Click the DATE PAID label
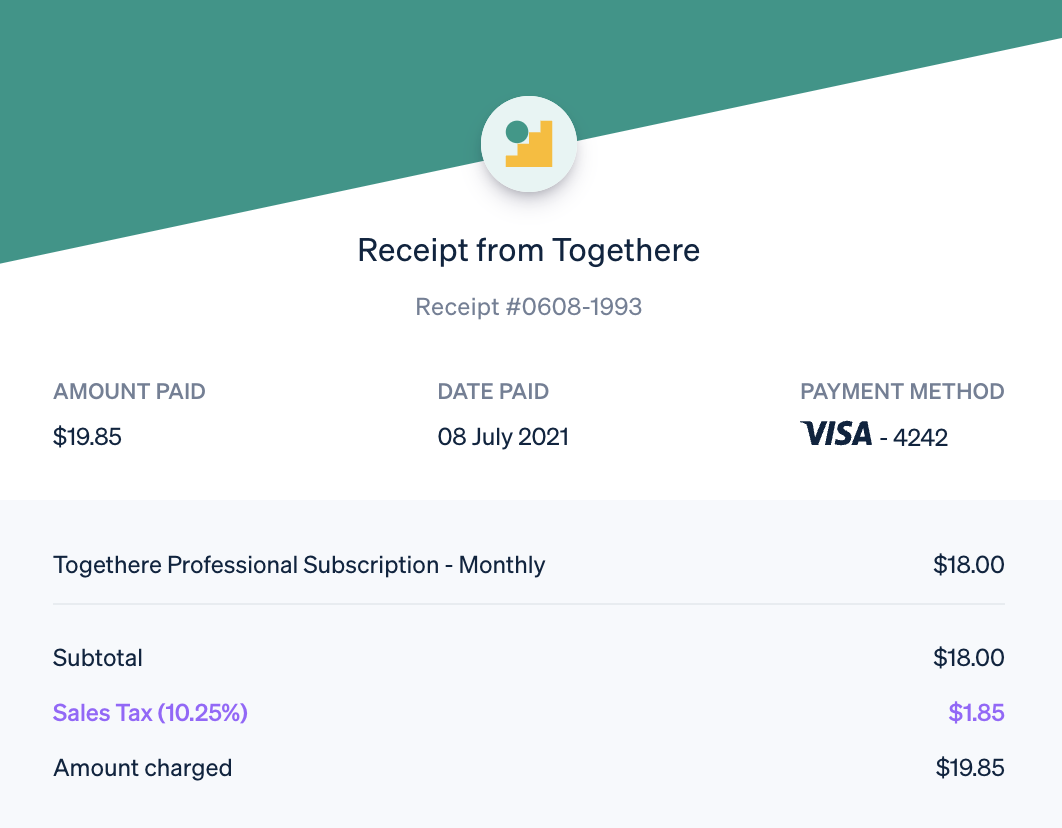Screen dimensions: 1062x828 (493, 392)
